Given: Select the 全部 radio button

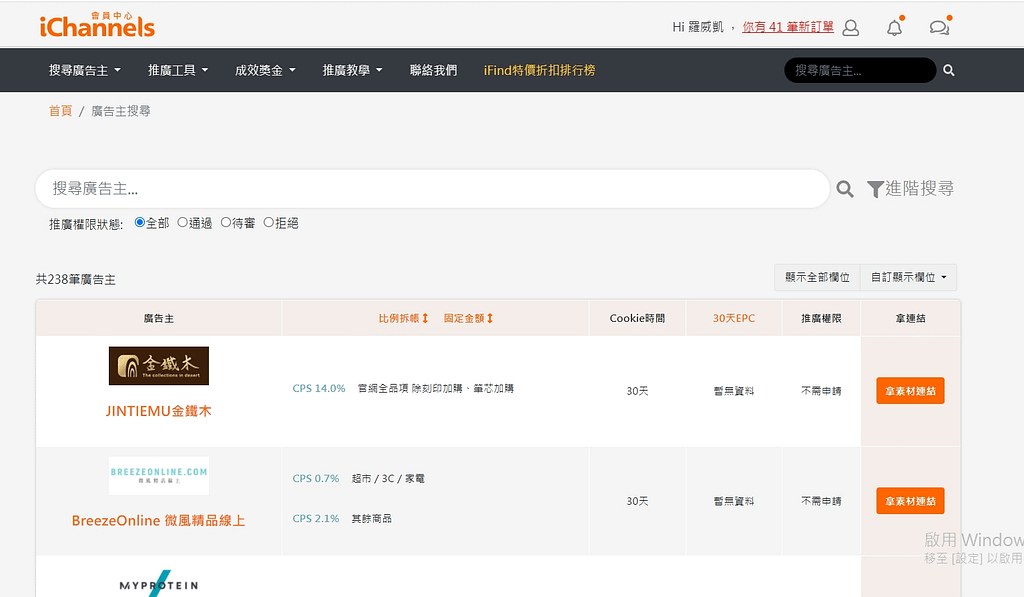Looking at the screenshot, I should point(140,222).
